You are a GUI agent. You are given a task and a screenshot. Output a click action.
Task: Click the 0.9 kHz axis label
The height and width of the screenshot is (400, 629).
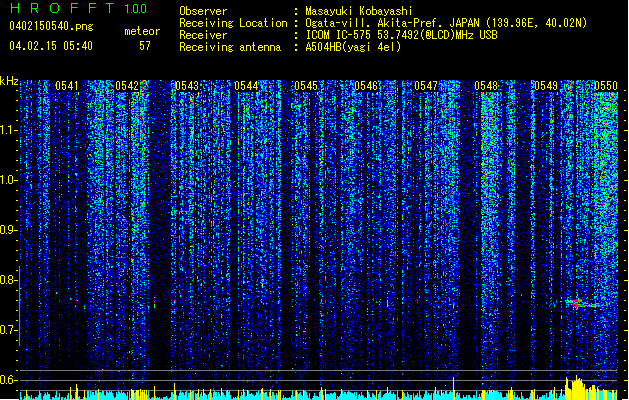tap(9, 230)
